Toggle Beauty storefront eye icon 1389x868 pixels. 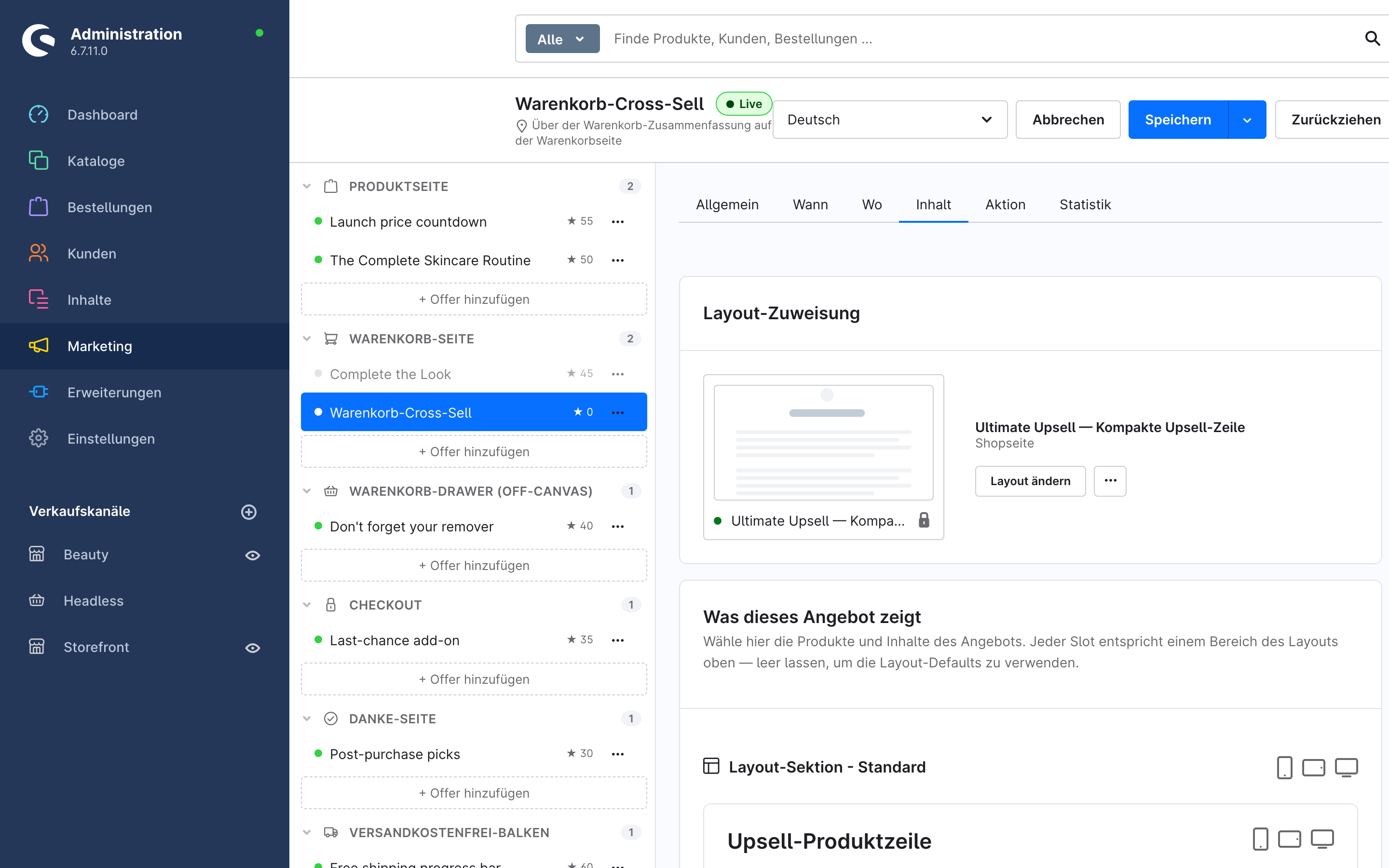pos(253,555)
